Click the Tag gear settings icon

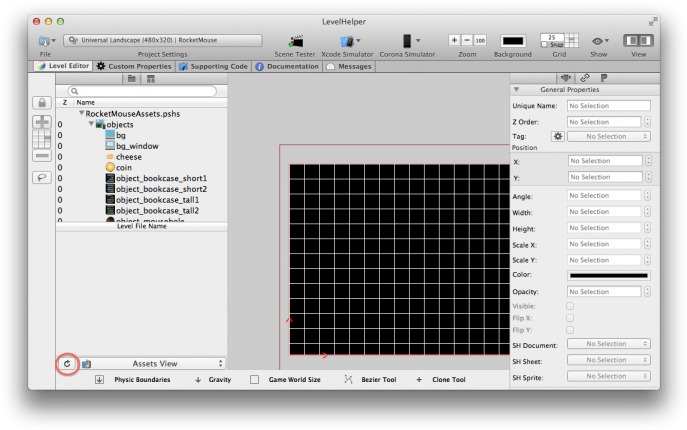(x=558, y=136)
